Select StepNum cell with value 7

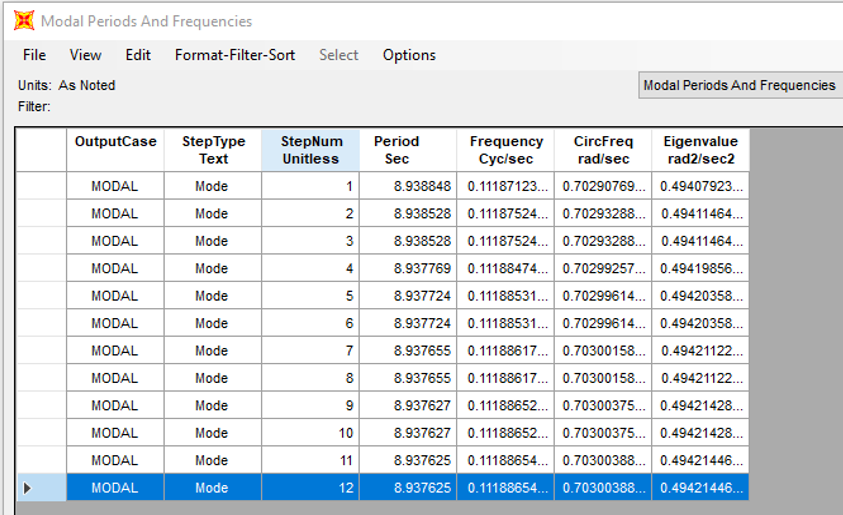point(311,351)
